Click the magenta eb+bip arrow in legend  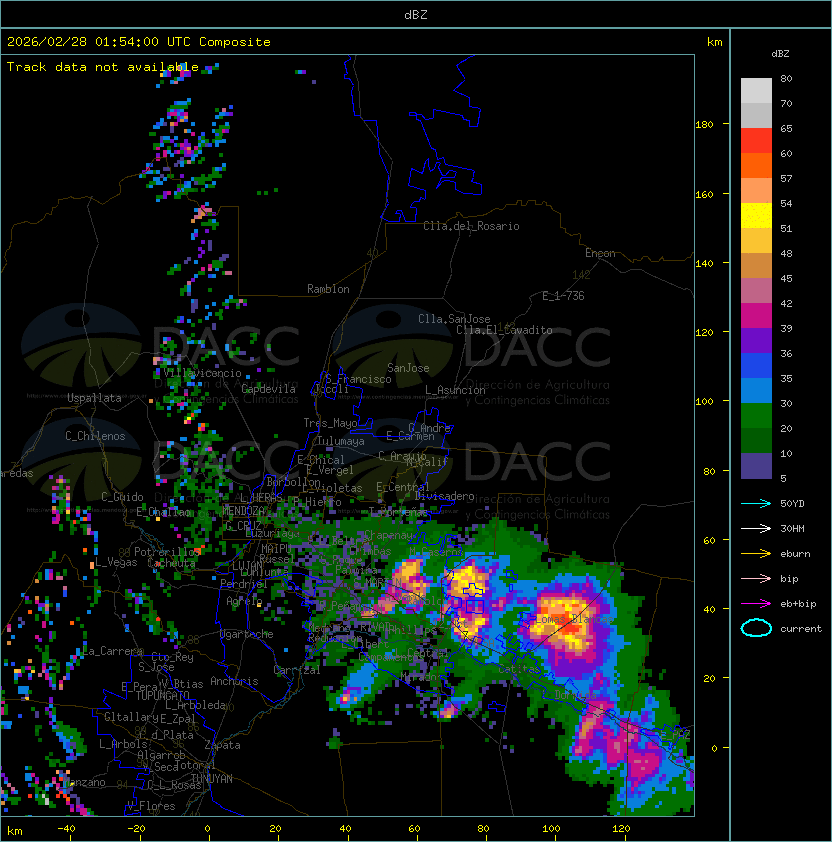(756, 604)
